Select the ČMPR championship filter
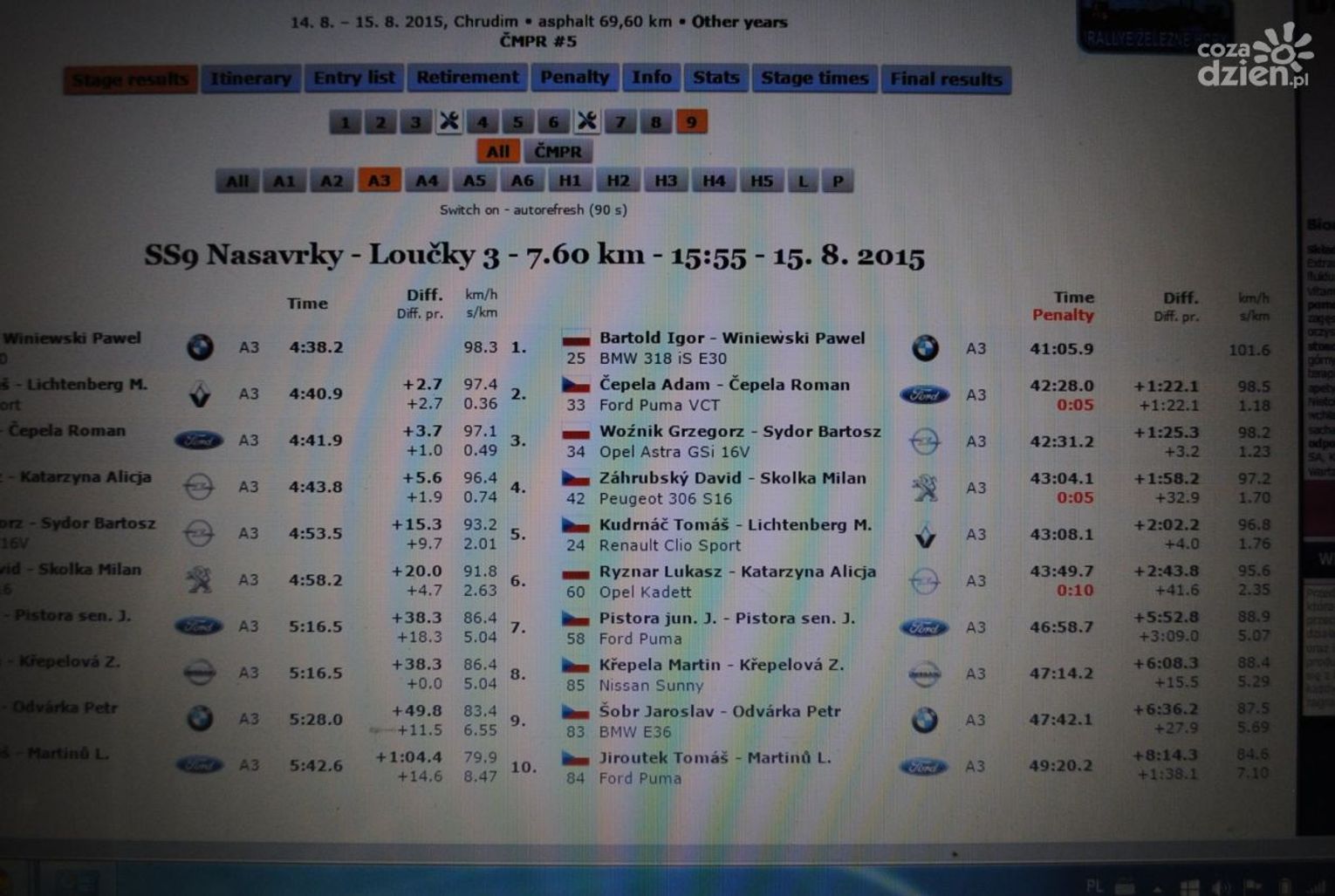 point(558,152)
